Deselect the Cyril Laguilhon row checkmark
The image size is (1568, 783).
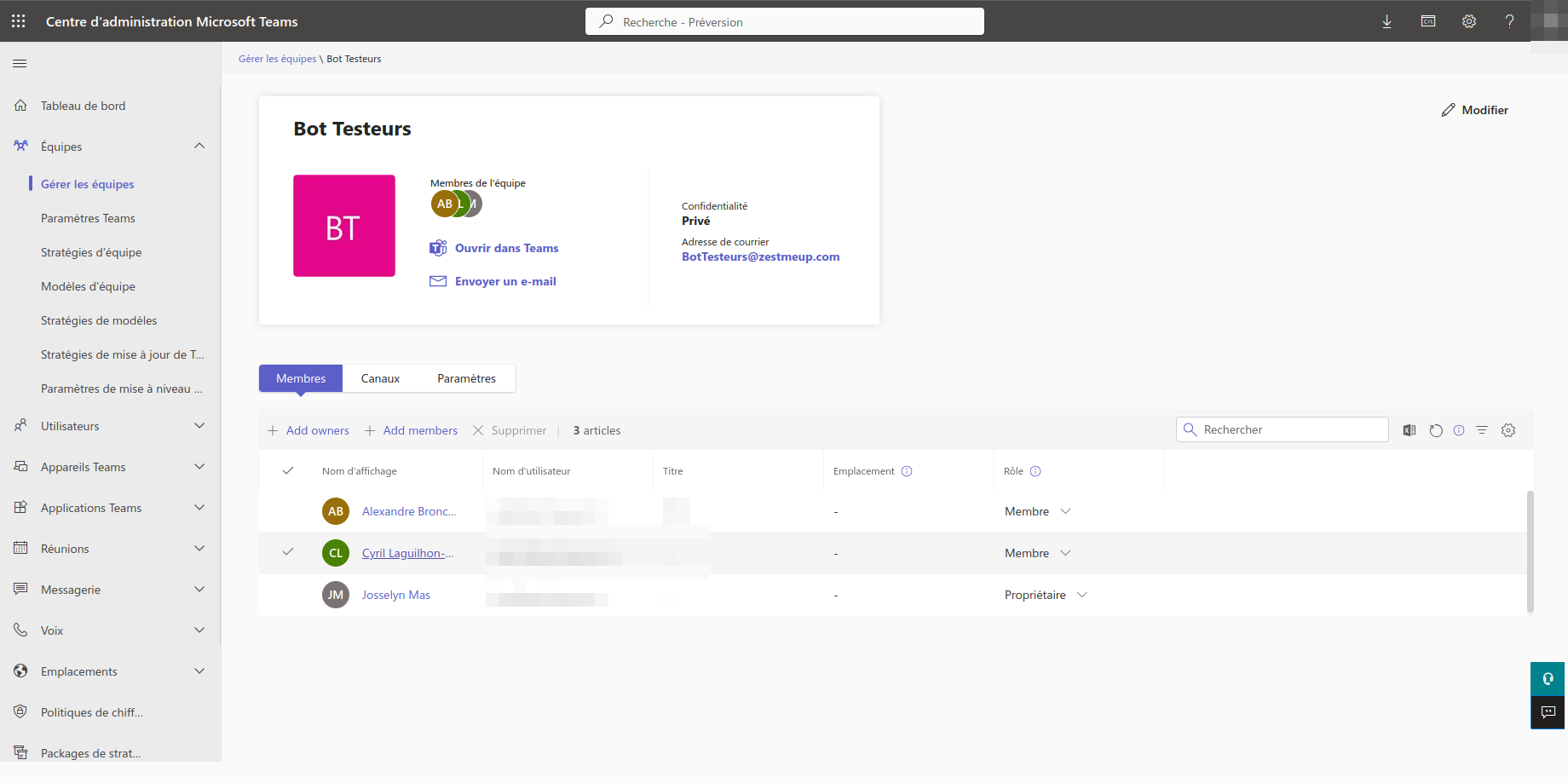[288, 552]
